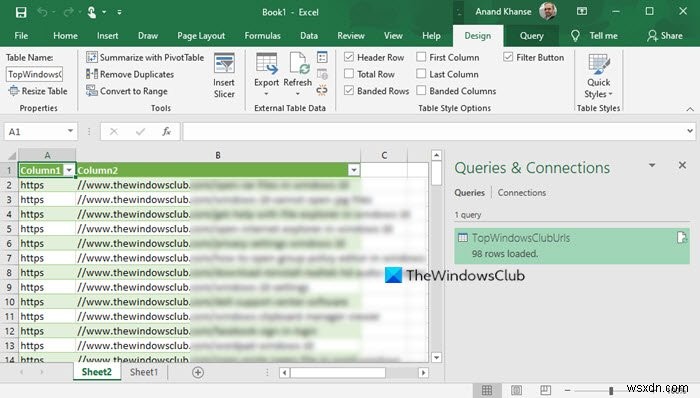This screenshot has height=398, width=700.
Task: Switch to the Home ribbon tab
Action: coord(65,36)
